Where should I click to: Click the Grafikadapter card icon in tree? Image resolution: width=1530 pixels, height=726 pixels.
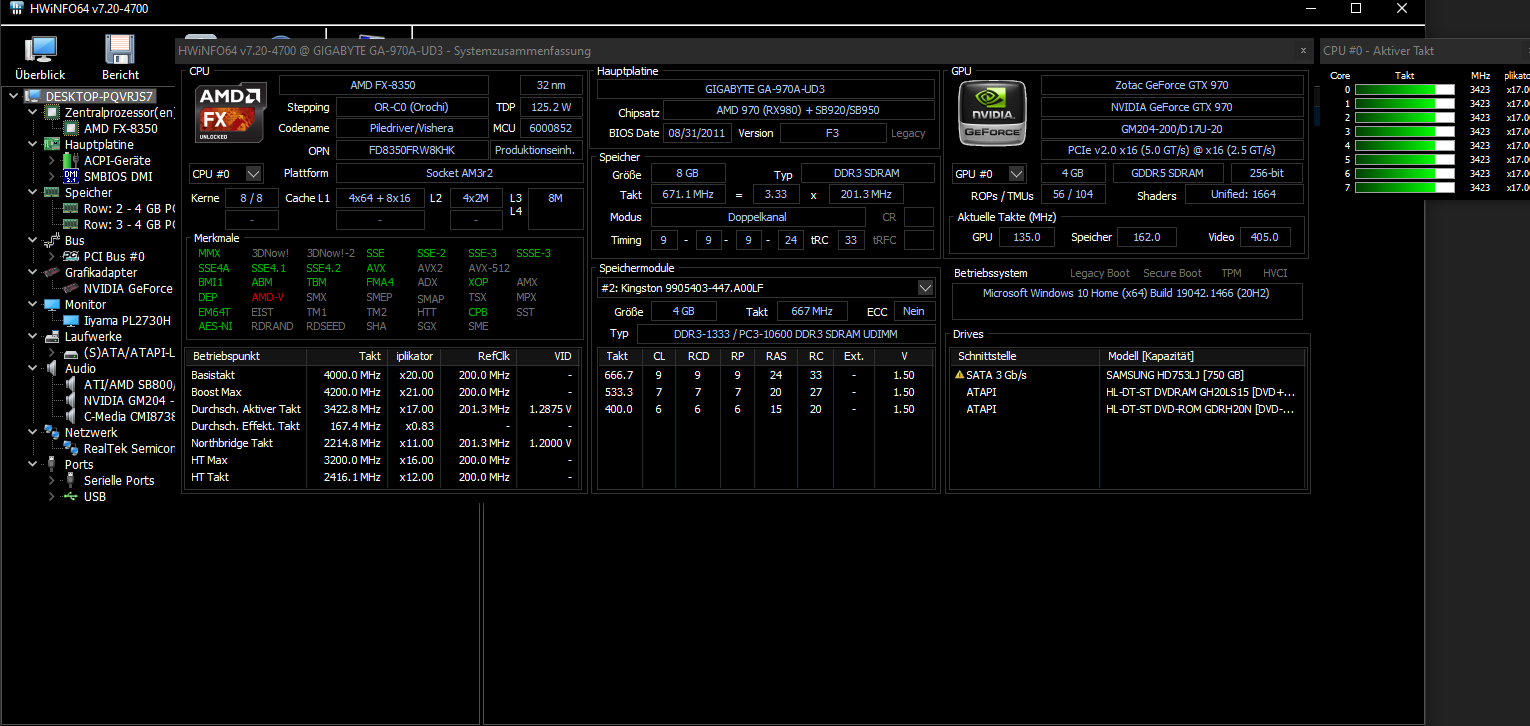(x=54, y=272)
